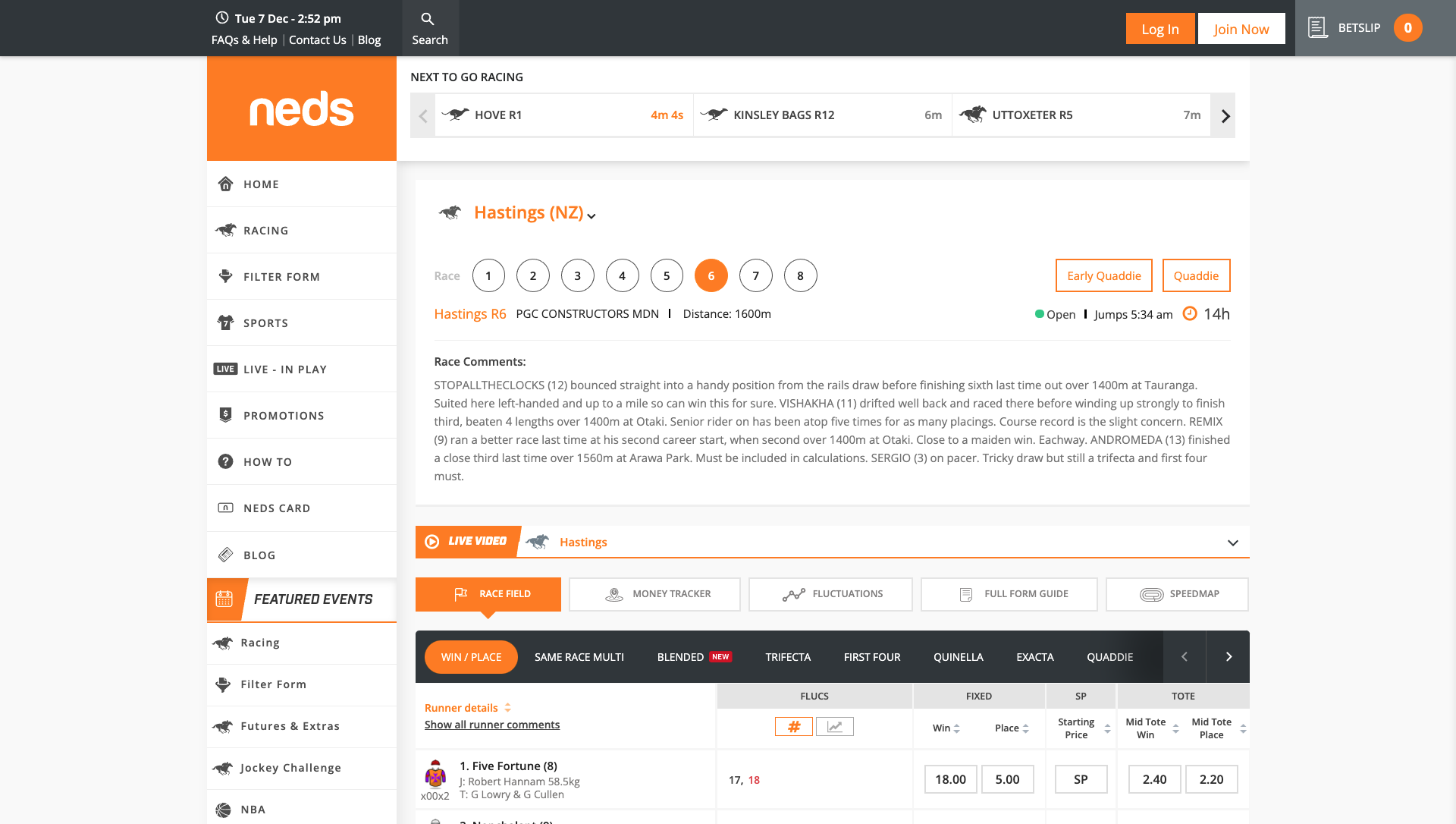Click the Speedmap track icon
Viewport: 1456px width, 824px height.
pos(1151,594)
